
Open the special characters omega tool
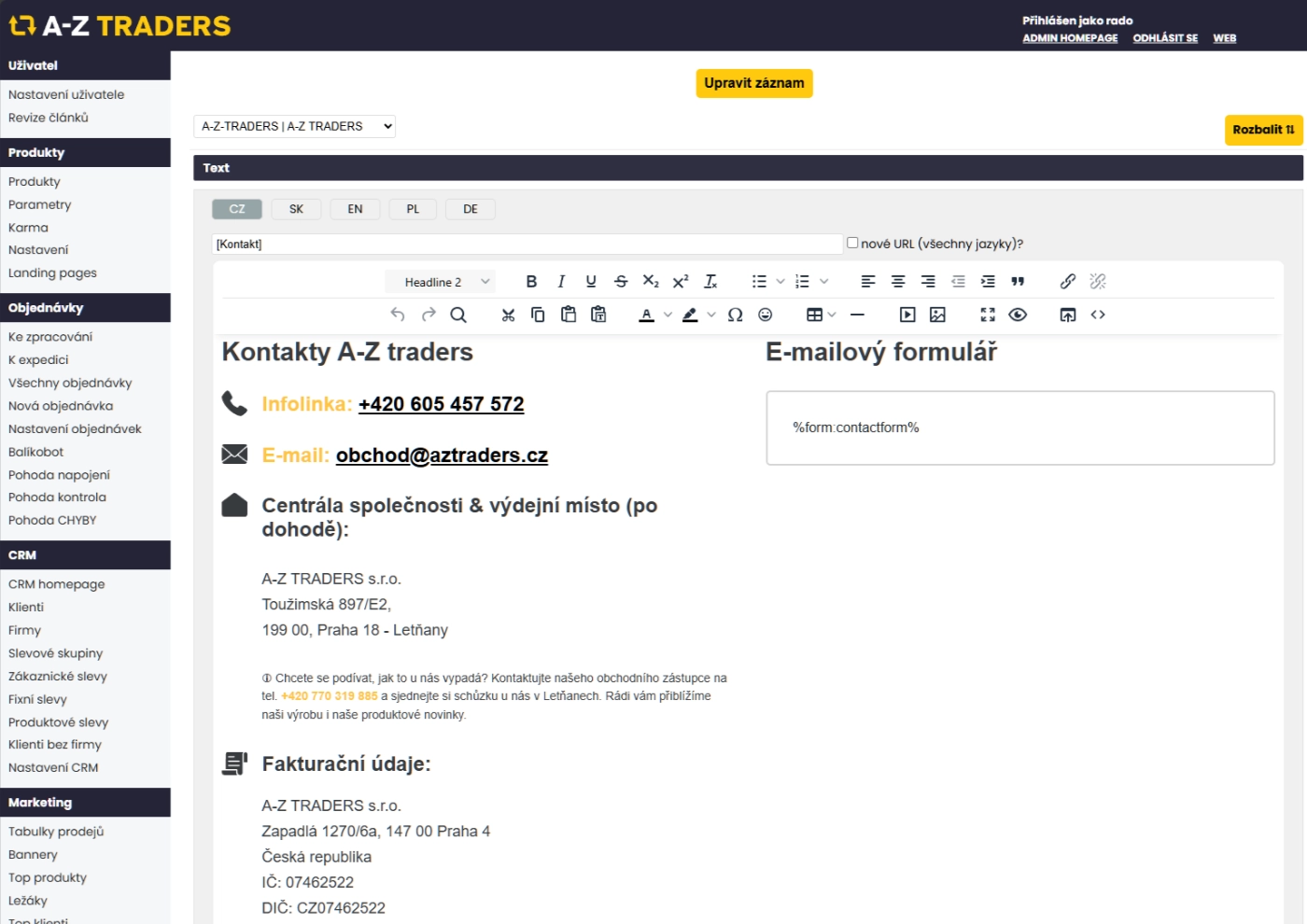point(735,315)
